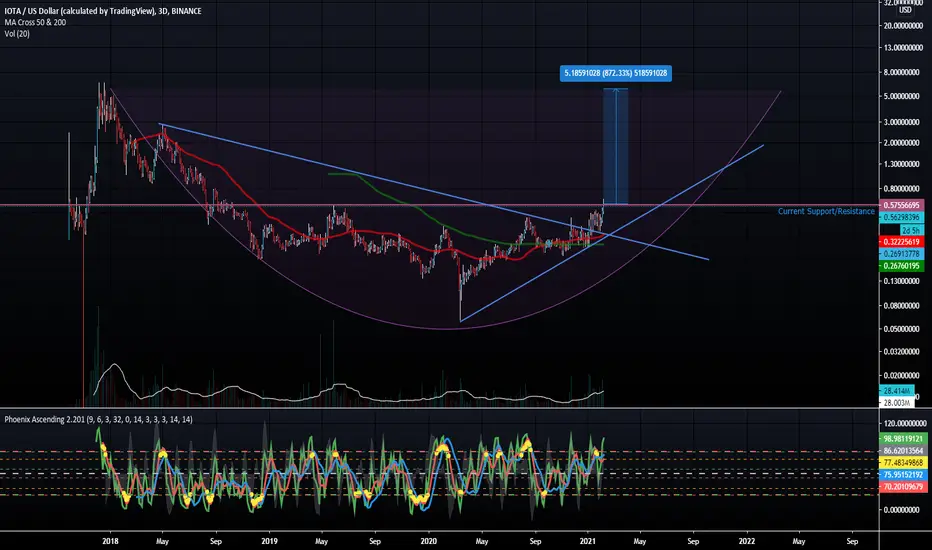The image size is (932, 550).
Task: Click the green 0.26760195 MA value tag
Action: (x=902, y=266)
